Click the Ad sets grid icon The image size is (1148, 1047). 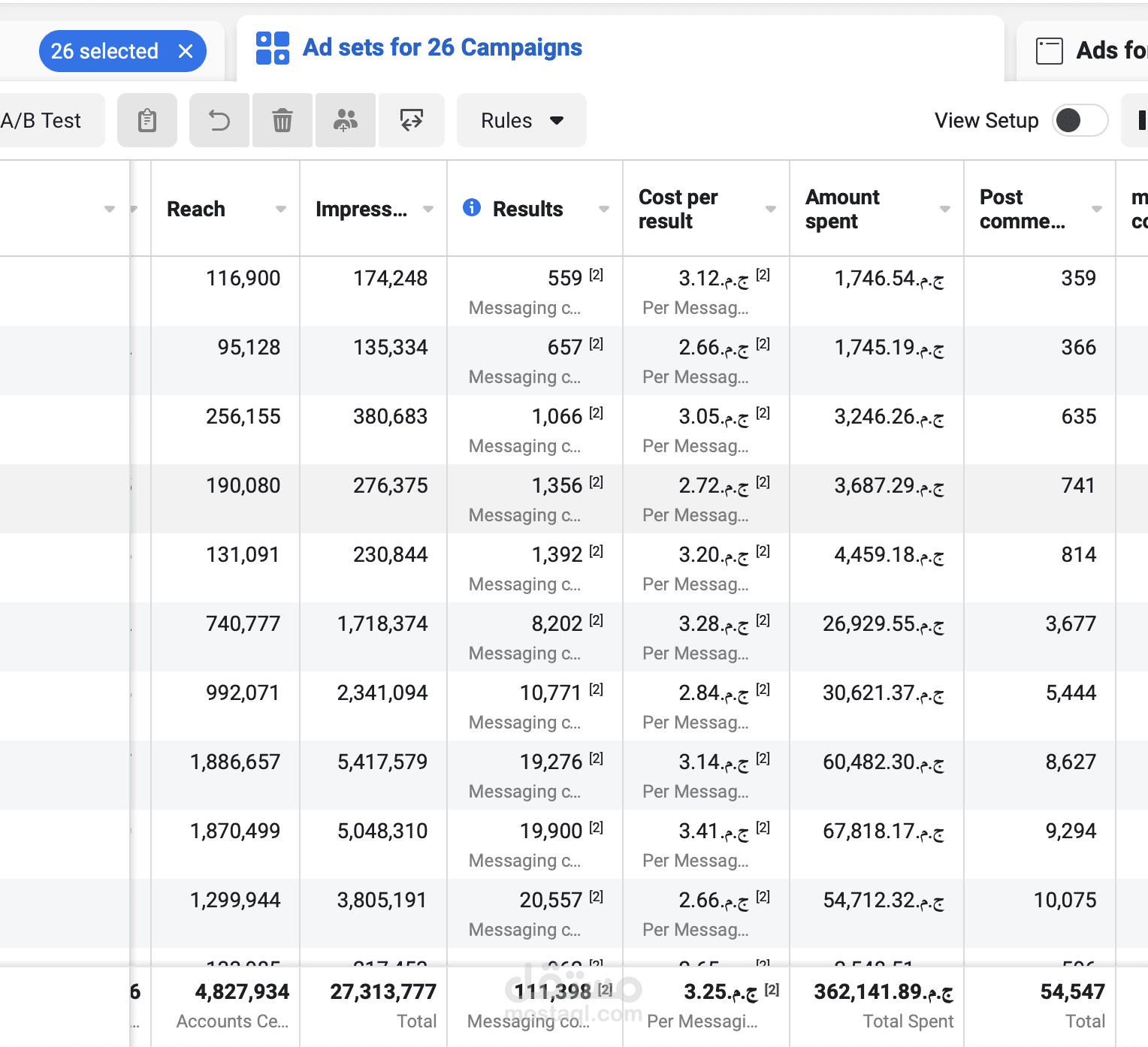(273, 48)
